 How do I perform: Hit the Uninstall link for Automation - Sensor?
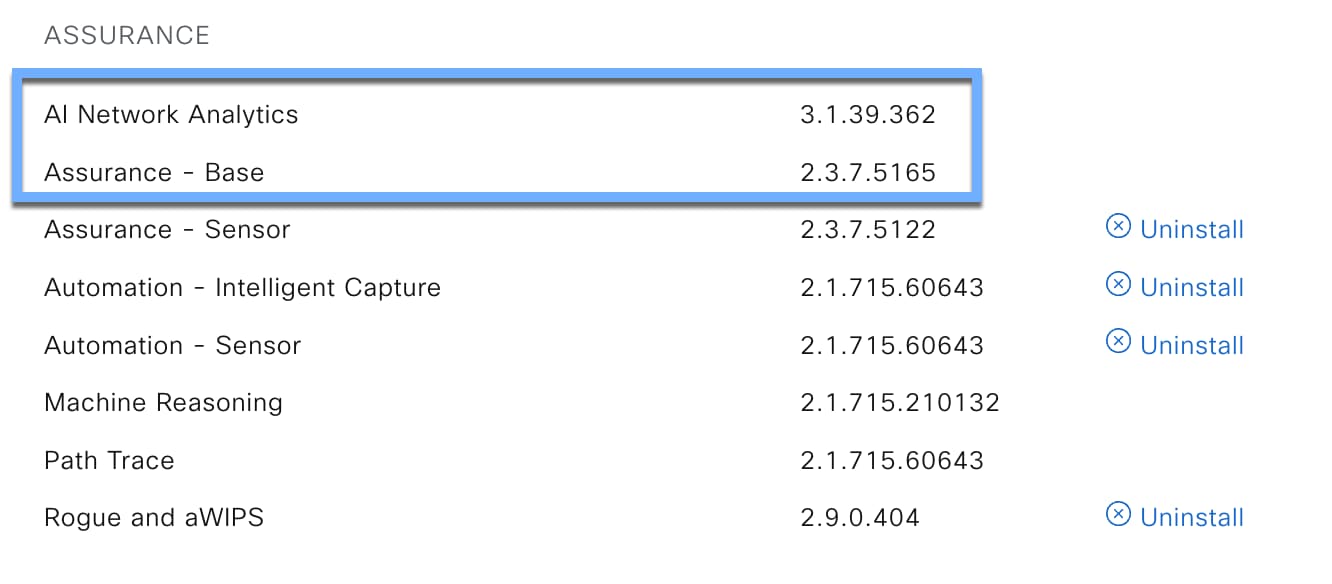(x=1192, y=346)
